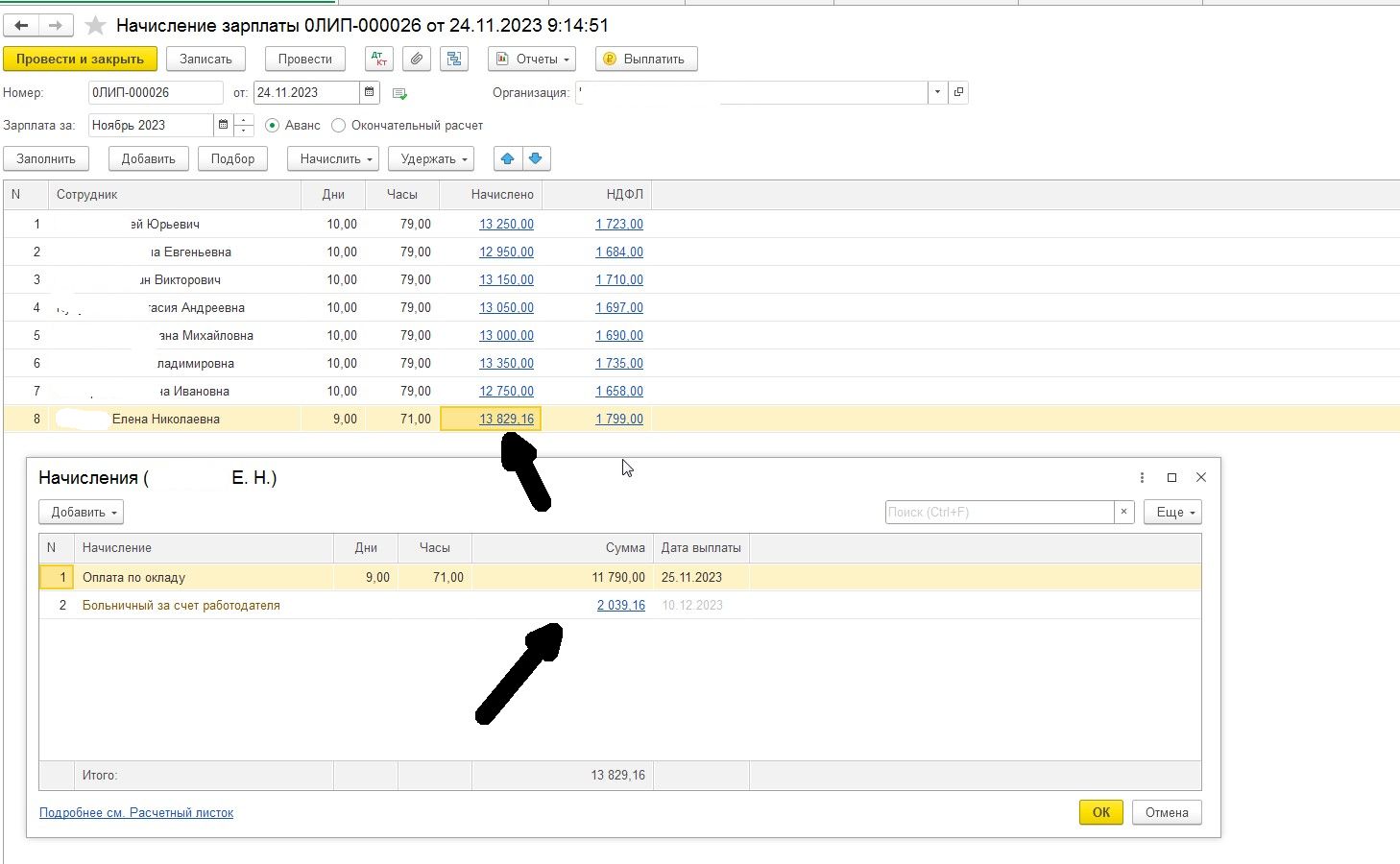Image resolution: width=1400 pixels, height=864 pixels.
Task: Open attached files paperclip icon
Action: [x=416, y=59]
